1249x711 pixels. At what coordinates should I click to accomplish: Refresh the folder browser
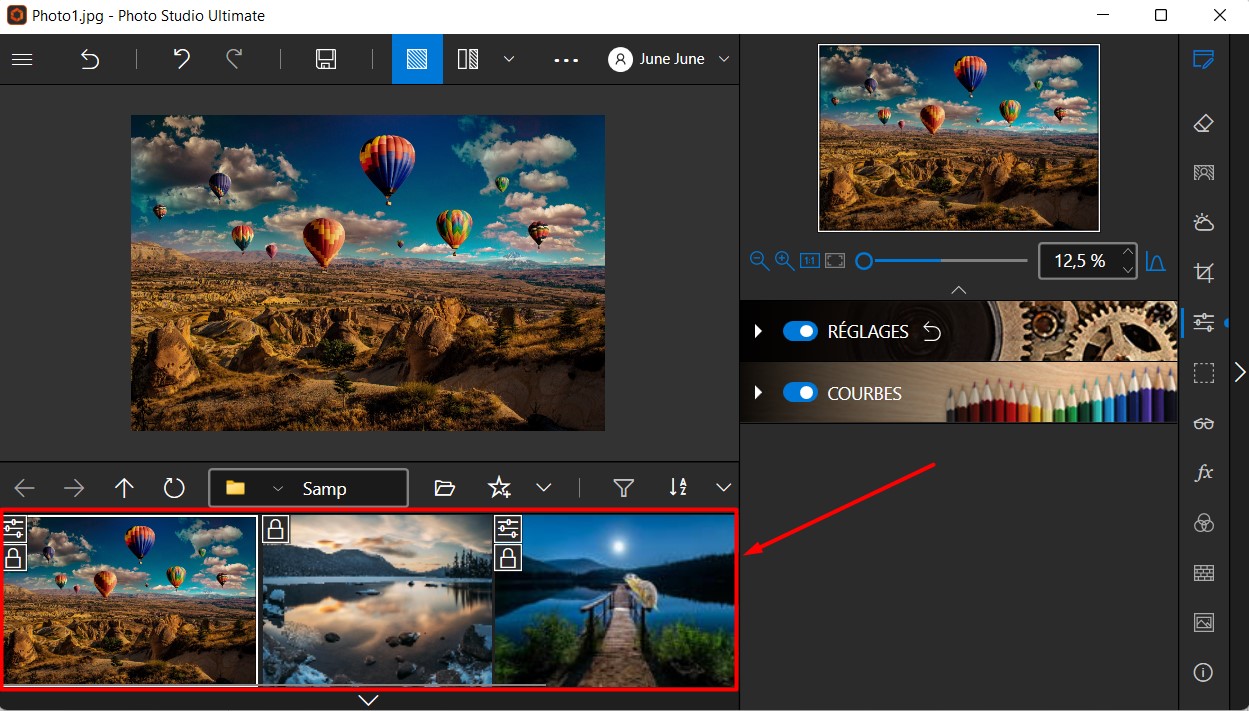coord(174,488)
